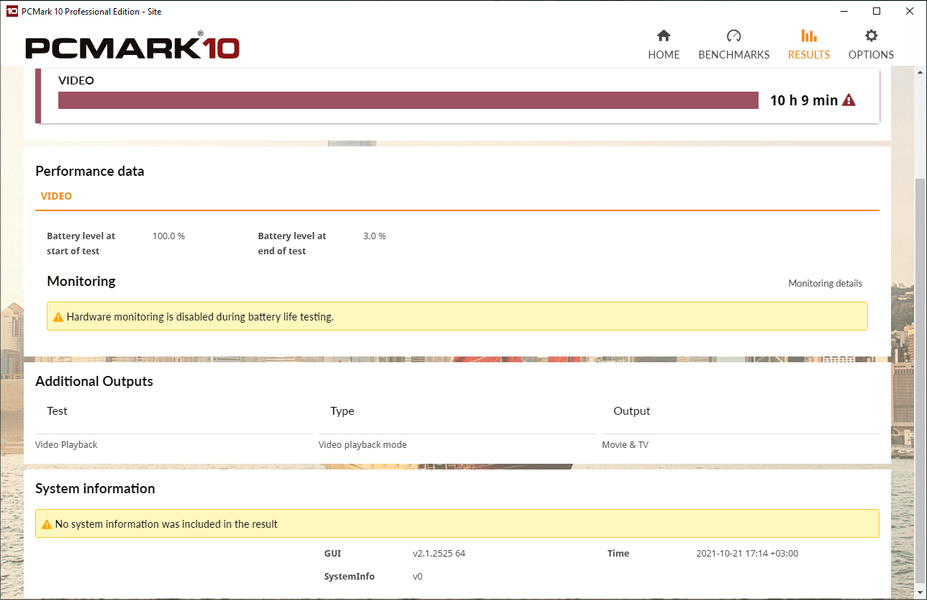Viewport: 927px width, 600px height.
Task: Click the time value 2021-10-21 17:14 +03:00
Action: pos(747,553)
